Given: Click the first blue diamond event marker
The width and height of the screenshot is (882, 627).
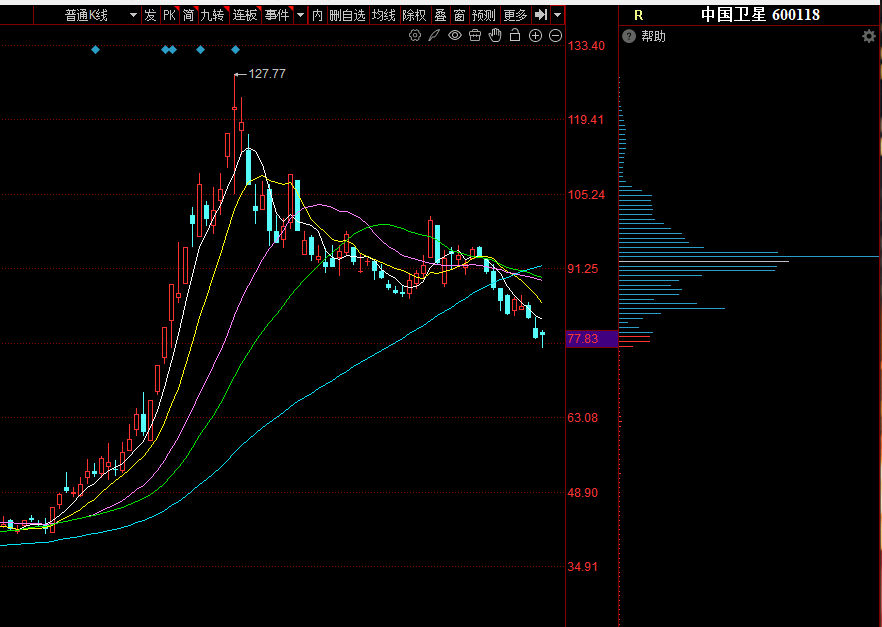Looking at the screenshot, I should point(96,50).
